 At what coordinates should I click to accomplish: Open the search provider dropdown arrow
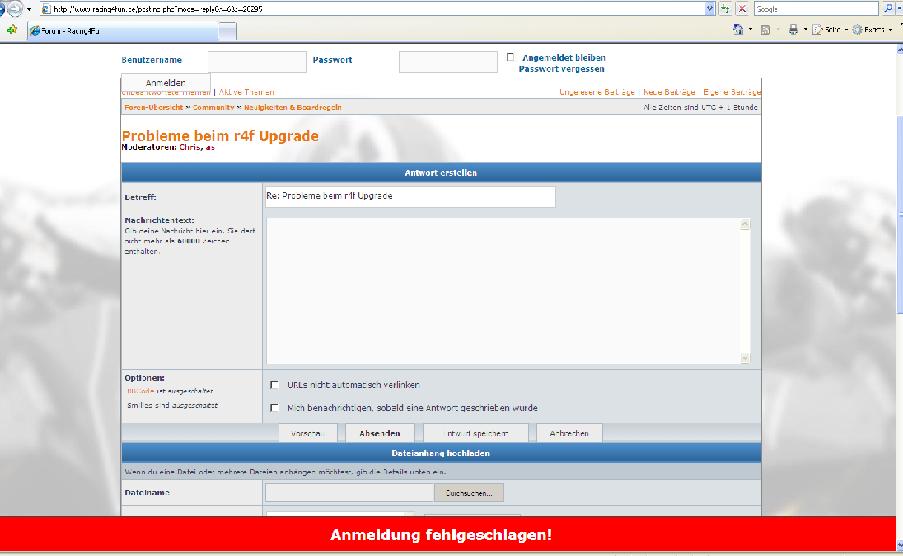897,9
